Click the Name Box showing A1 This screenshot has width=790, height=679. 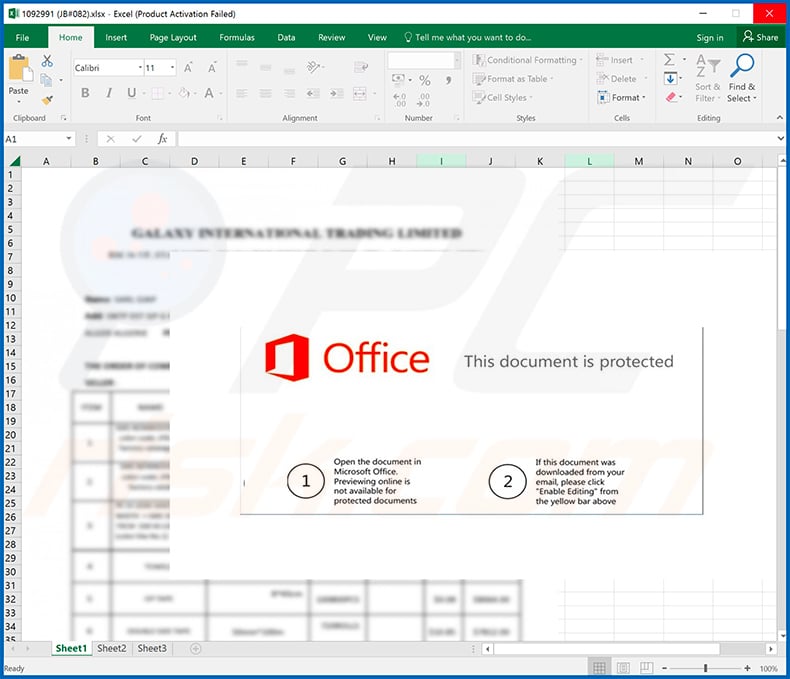point(39,139)
